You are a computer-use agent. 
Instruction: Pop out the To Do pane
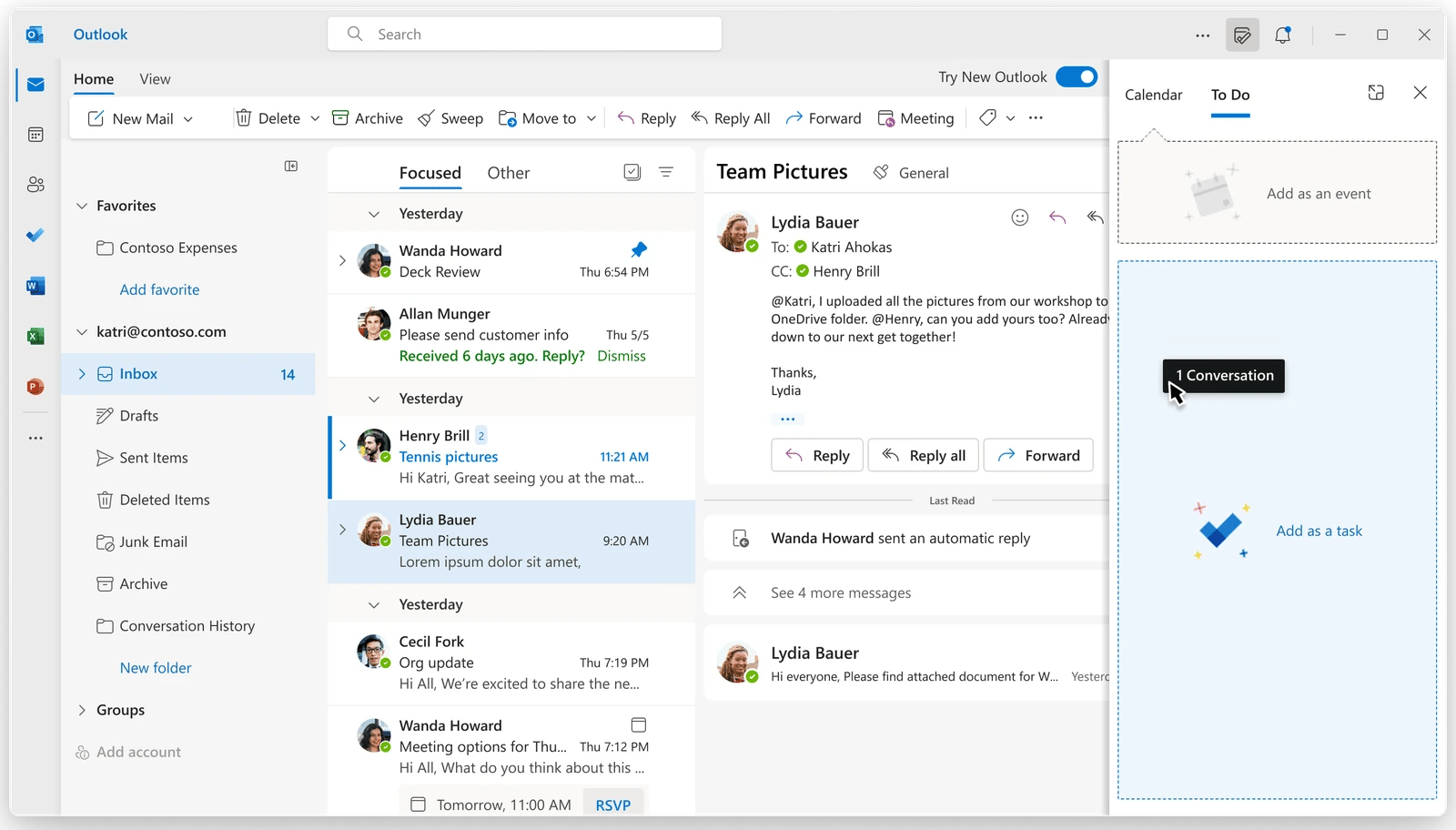1376,93
